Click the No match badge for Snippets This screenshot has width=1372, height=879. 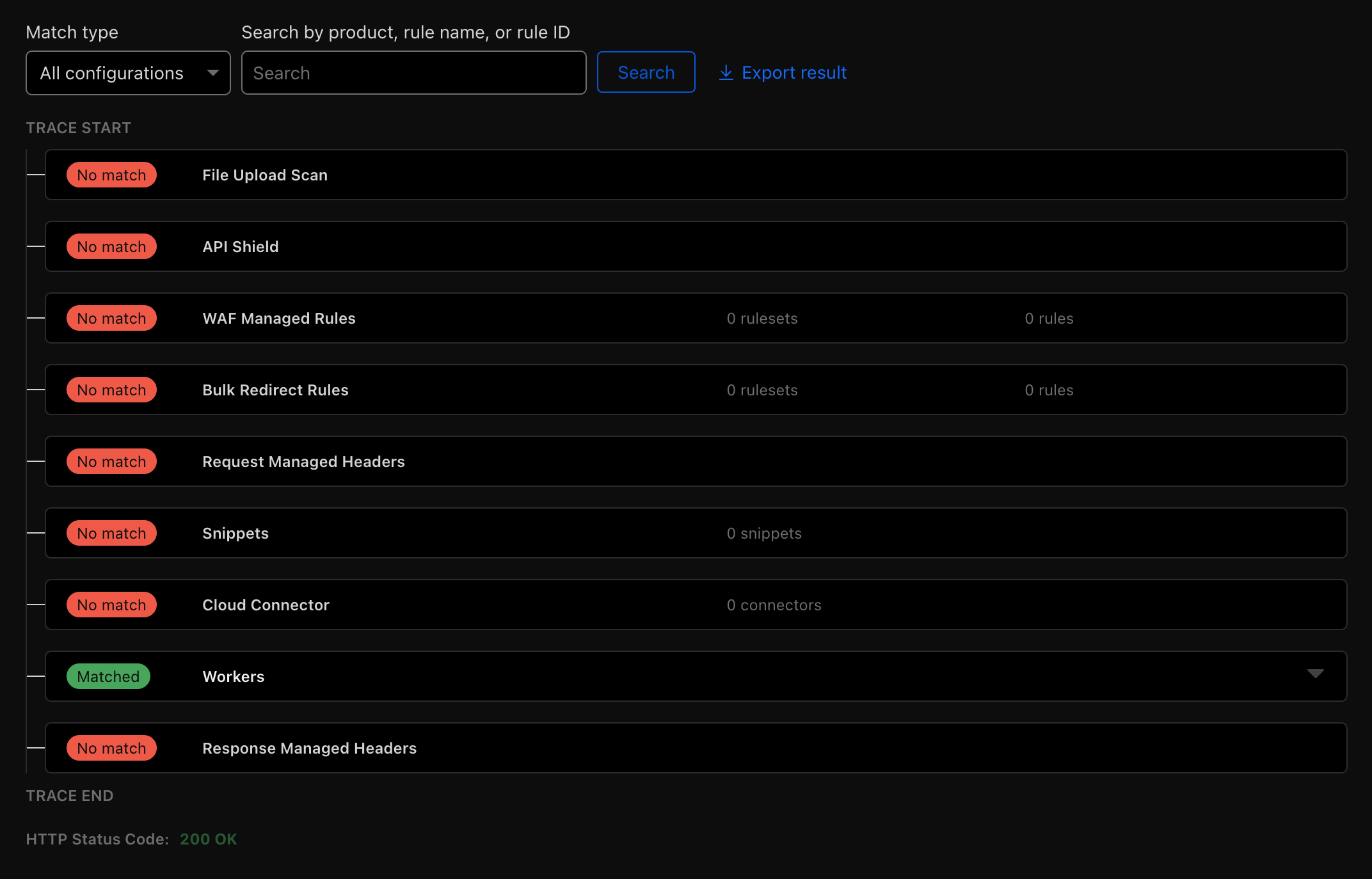pyautogui.click(x=111, y=533)
